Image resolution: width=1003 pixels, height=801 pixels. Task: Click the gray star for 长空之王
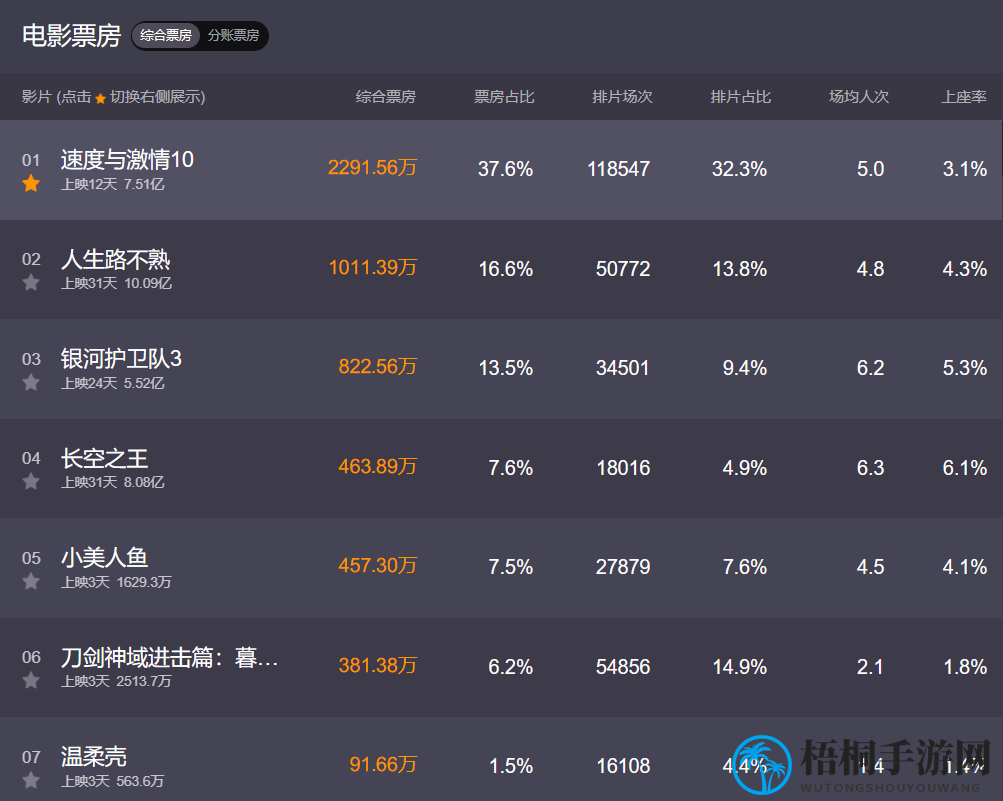tap(31, 481)
